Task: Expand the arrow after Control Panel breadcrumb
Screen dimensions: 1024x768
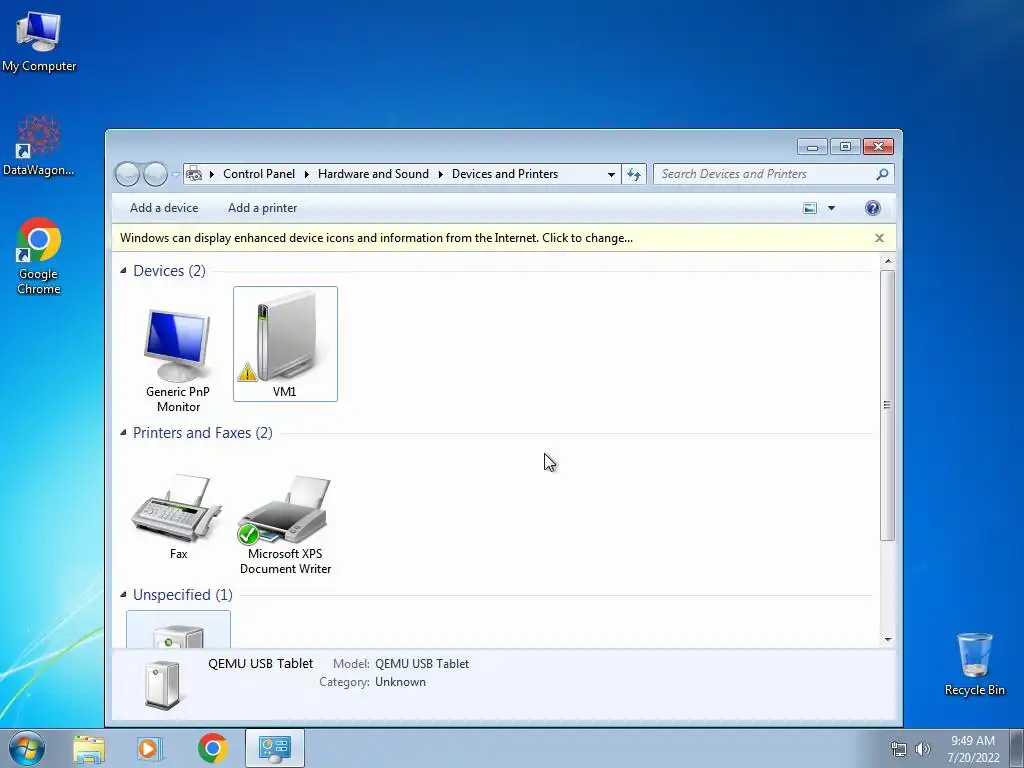Action: tap(306, 174)
